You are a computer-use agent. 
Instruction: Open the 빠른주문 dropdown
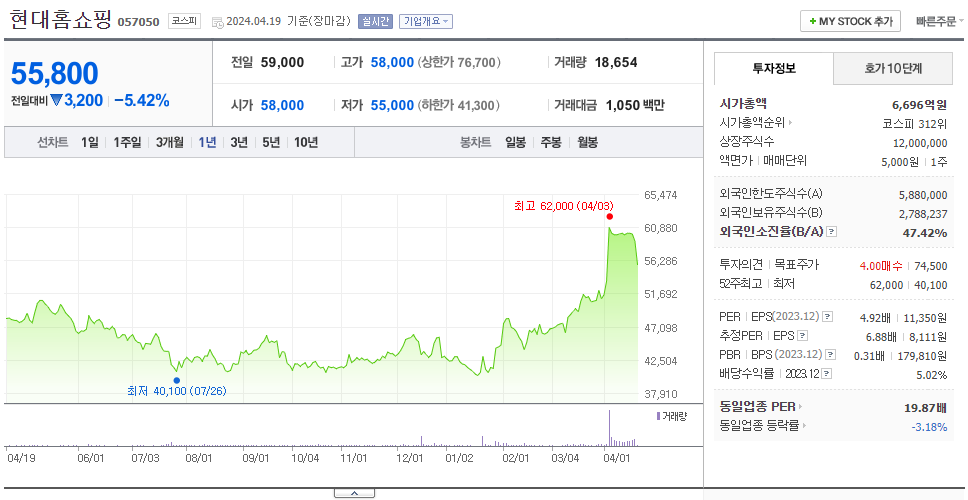(940, 21)
